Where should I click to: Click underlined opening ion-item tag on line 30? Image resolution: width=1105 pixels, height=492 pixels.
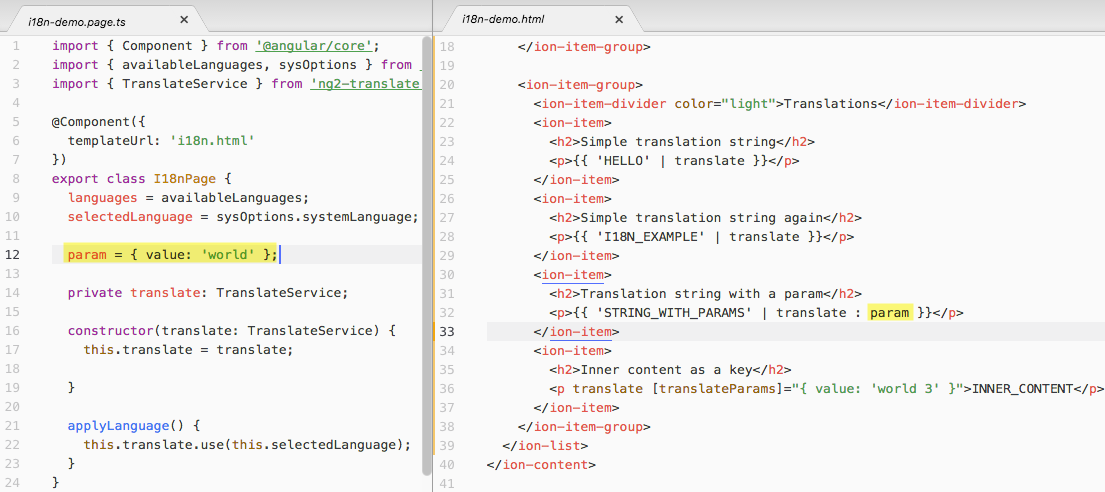(x=573, y=274)
